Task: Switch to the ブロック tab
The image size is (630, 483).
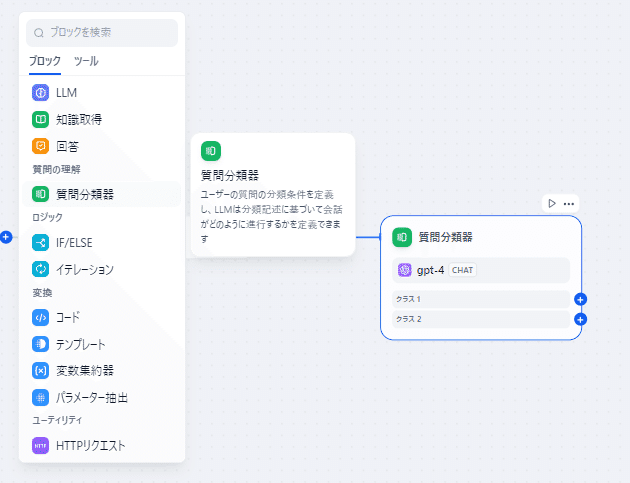Action: click(x=45, y=61)
